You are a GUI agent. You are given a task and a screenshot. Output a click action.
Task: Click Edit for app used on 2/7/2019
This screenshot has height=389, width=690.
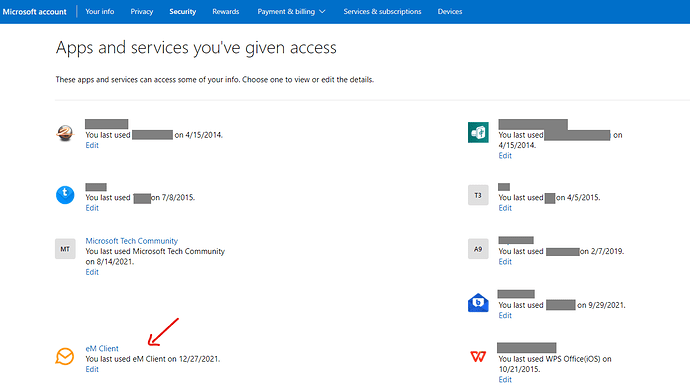(x=505, y=261)
